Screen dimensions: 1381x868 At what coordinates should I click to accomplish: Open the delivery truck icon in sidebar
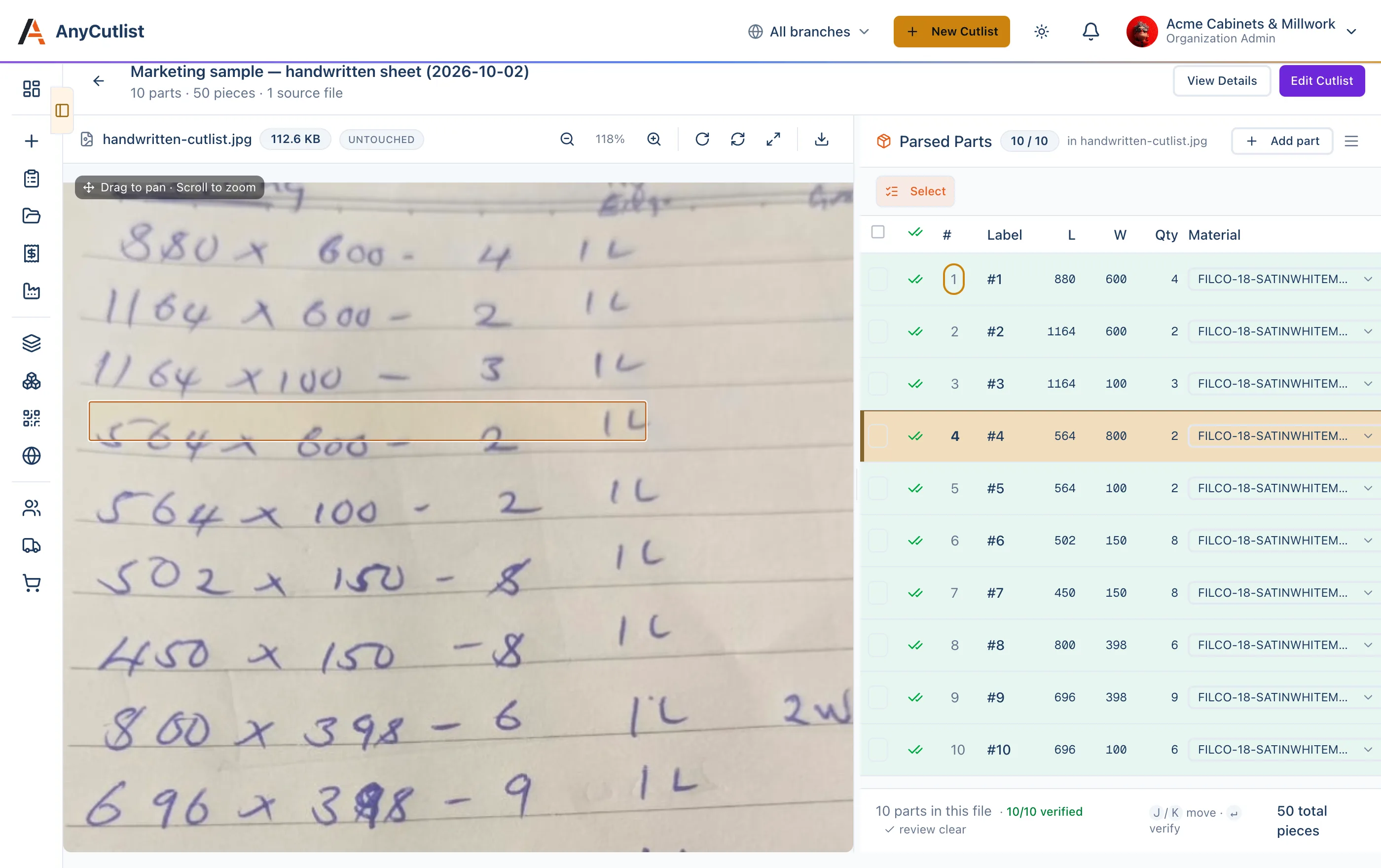(x=31, y=546)
